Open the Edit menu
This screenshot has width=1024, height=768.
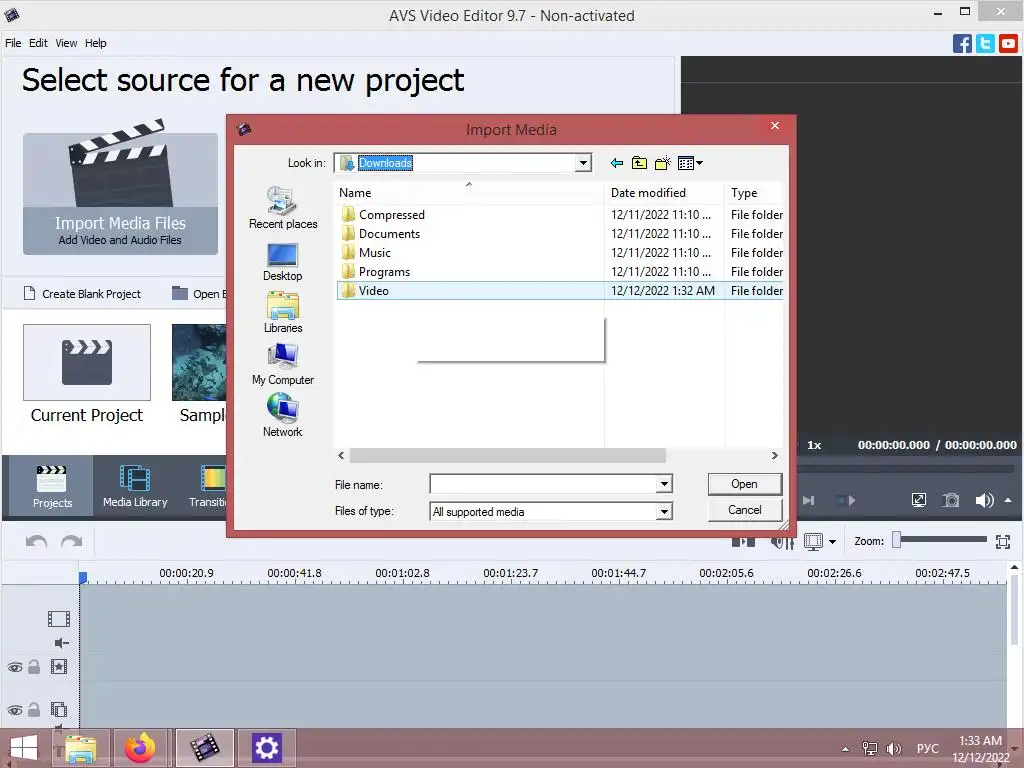[38, 43]
